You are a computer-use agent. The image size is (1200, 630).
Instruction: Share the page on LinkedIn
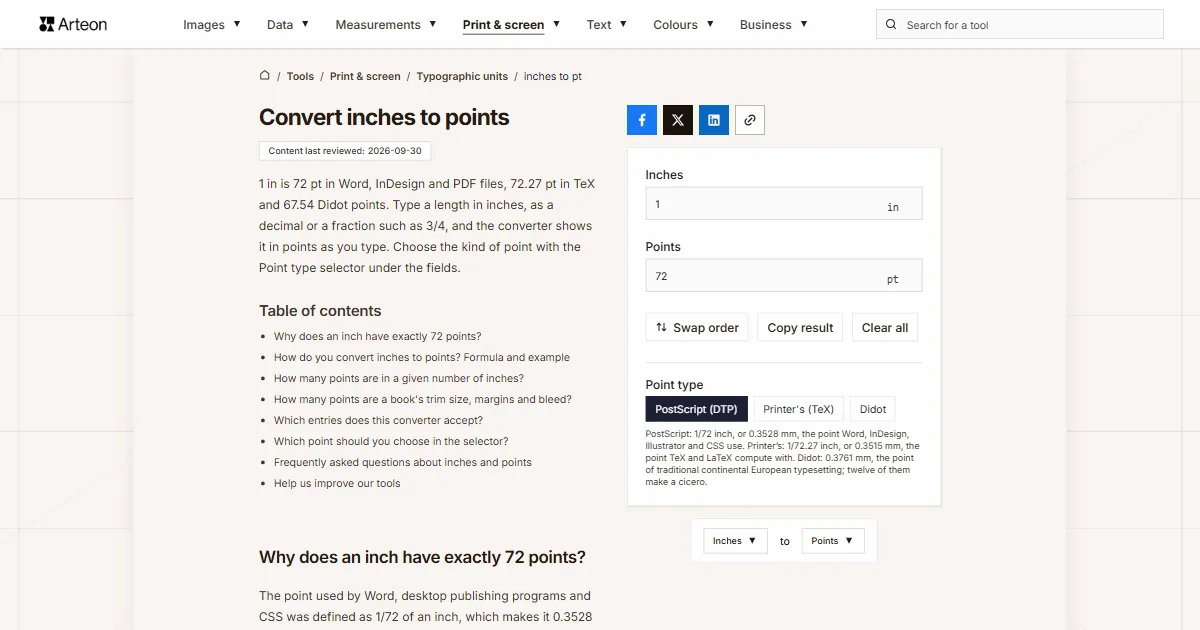[x=714, y=120]
